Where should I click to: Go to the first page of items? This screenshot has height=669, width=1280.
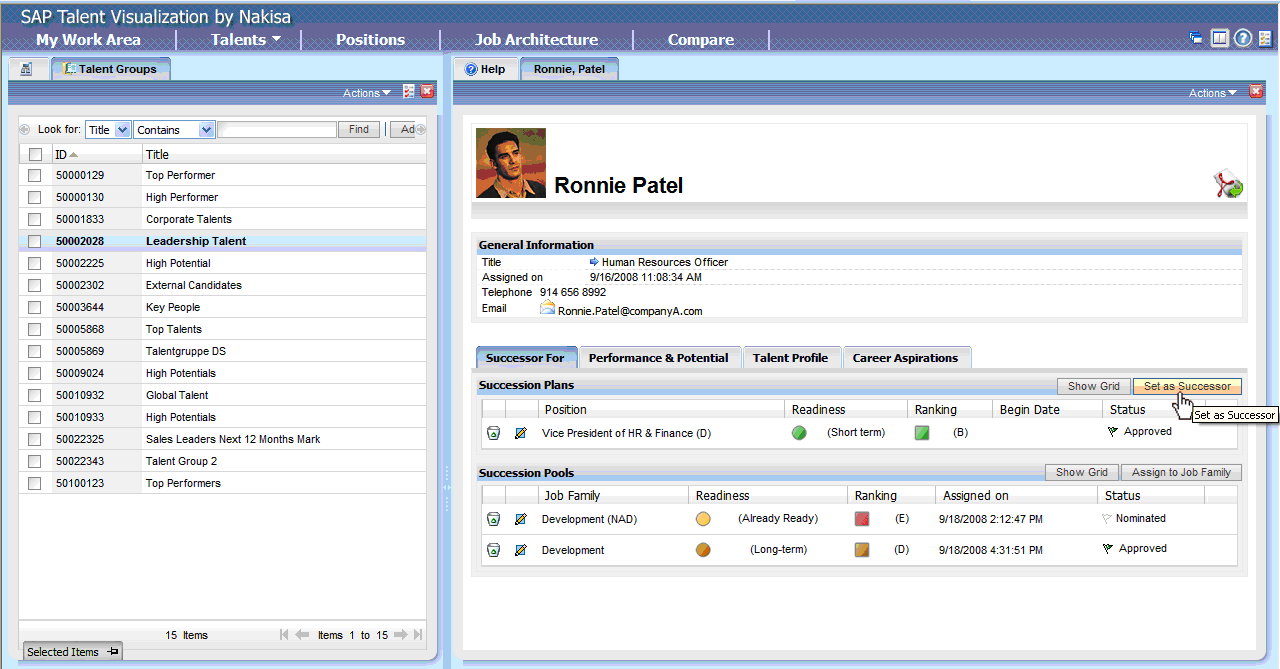click(285, 635)
